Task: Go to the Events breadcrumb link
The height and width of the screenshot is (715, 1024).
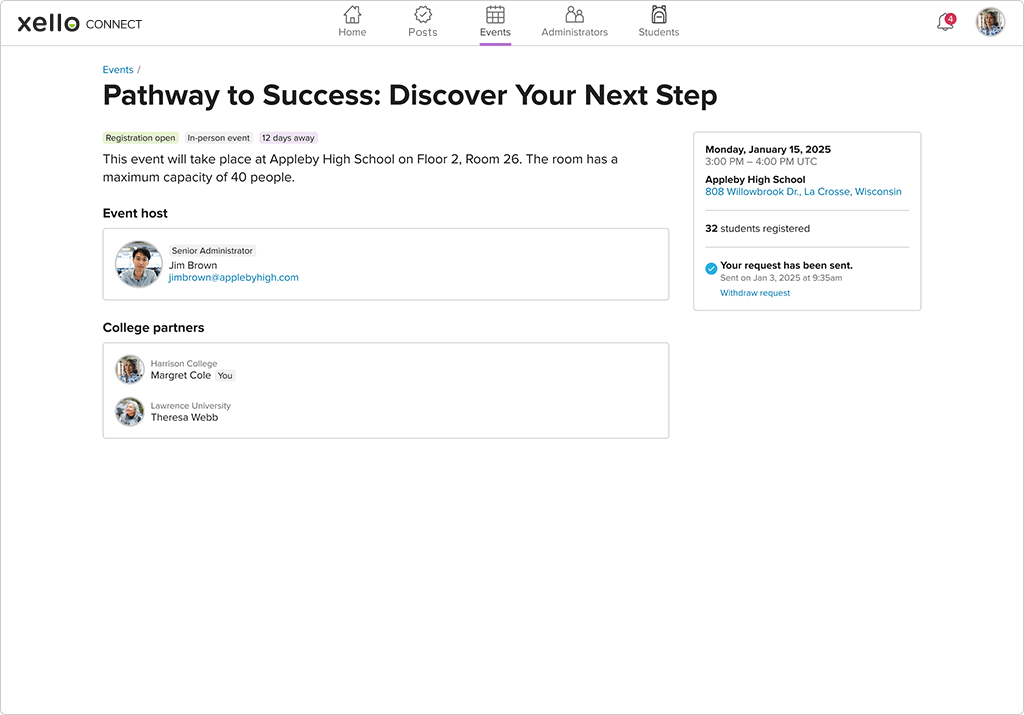Action: click(118, 70)
